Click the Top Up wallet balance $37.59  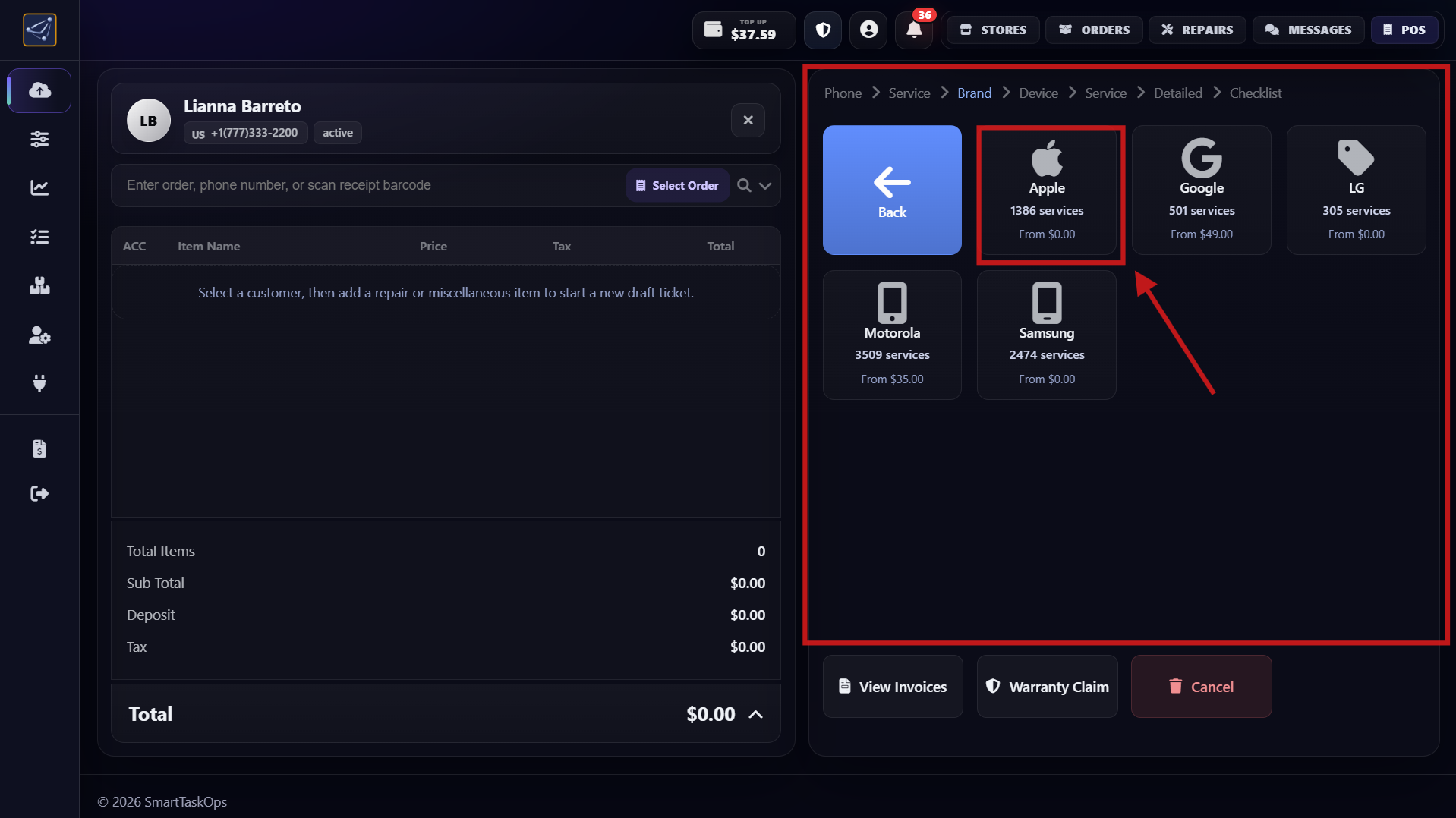point(743,30)
